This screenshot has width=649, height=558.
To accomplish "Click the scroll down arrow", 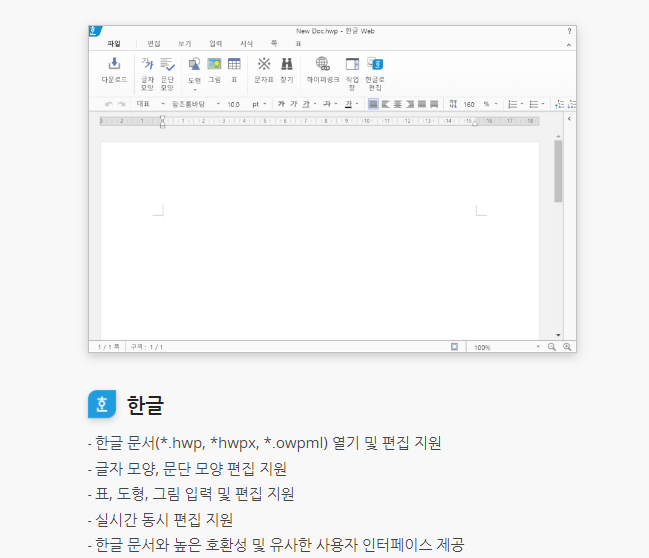I will (x=558, y=335).
